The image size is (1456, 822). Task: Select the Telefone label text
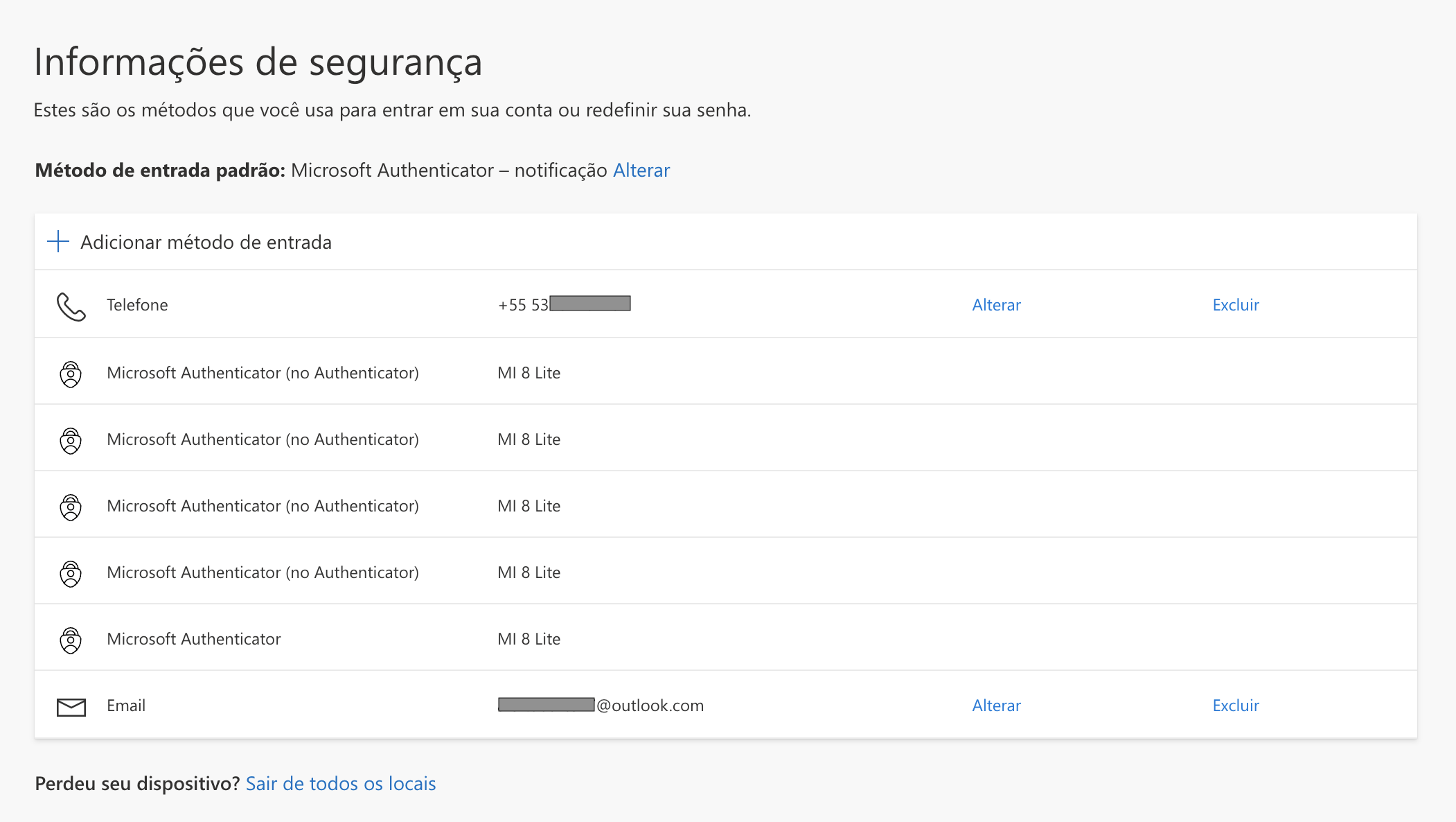pos(137,305)
